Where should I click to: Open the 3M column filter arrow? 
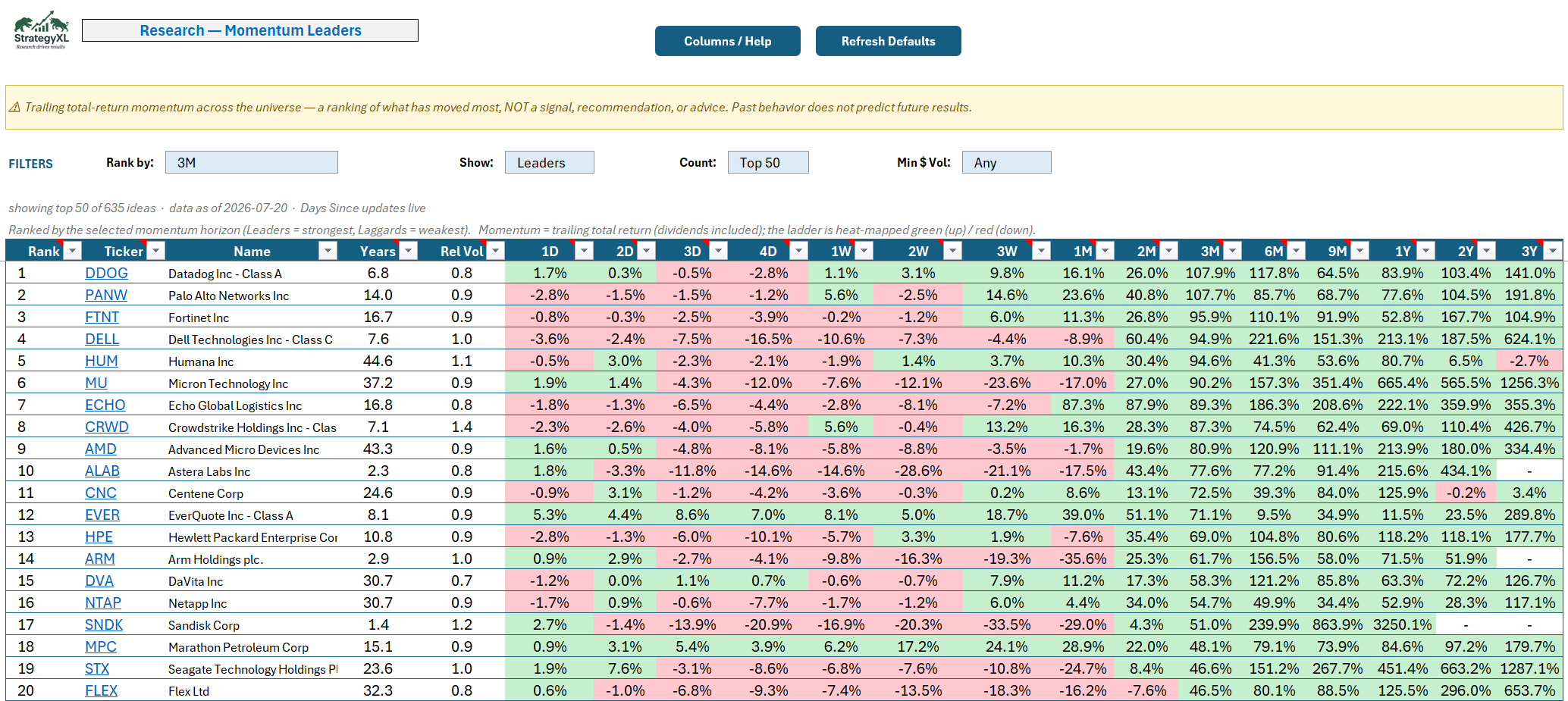click(x=1233, y=251)
